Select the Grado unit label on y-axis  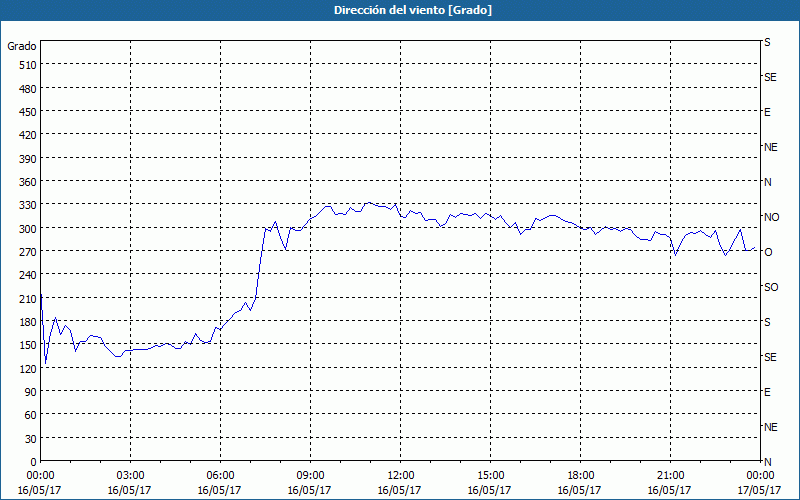(x=22, y=46)
